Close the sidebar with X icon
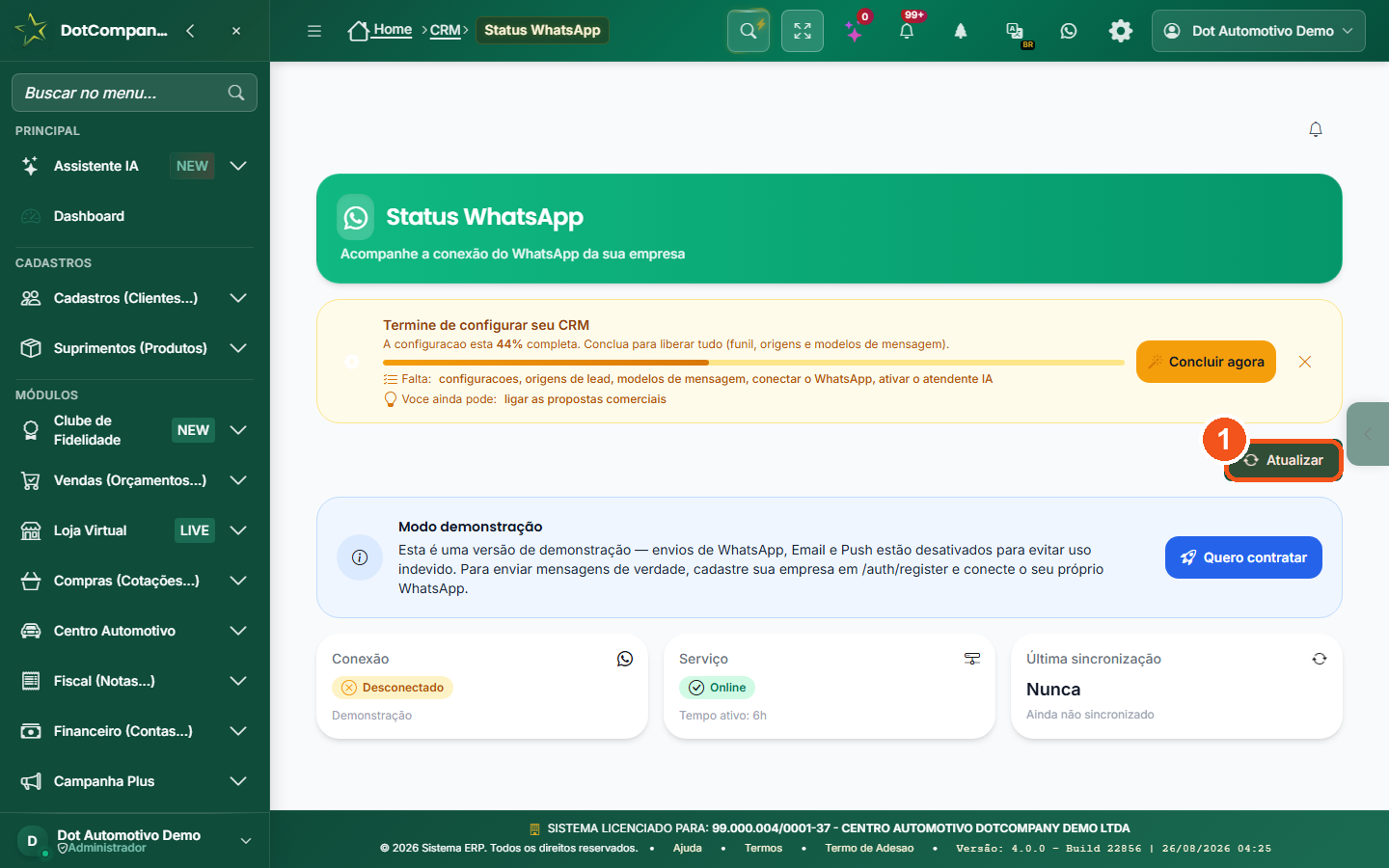 (x=236, y=31)
